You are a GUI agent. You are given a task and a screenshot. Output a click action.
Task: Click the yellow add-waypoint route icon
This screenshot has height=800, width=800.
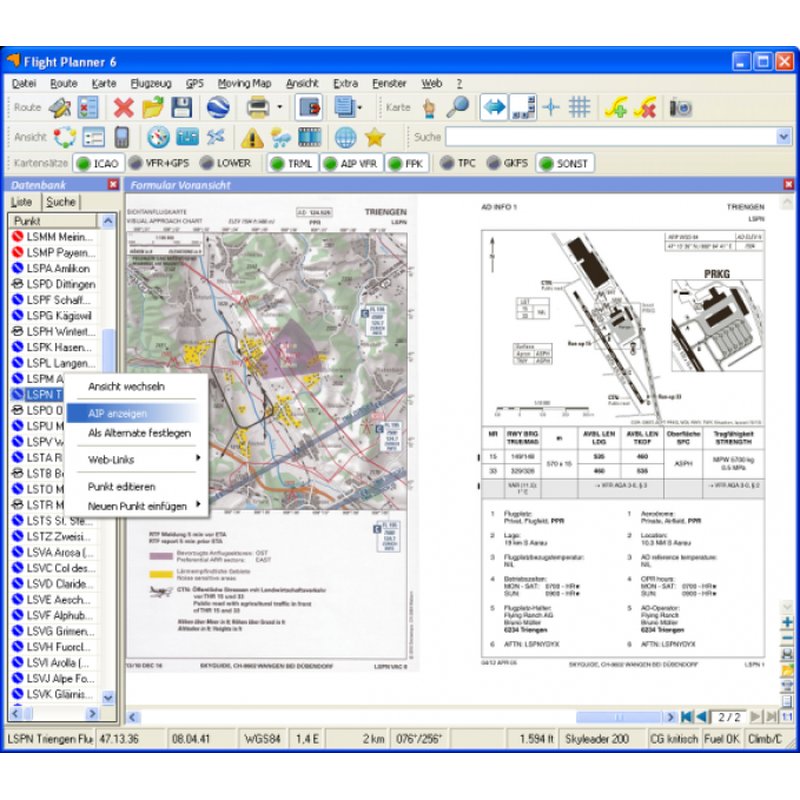616,108
